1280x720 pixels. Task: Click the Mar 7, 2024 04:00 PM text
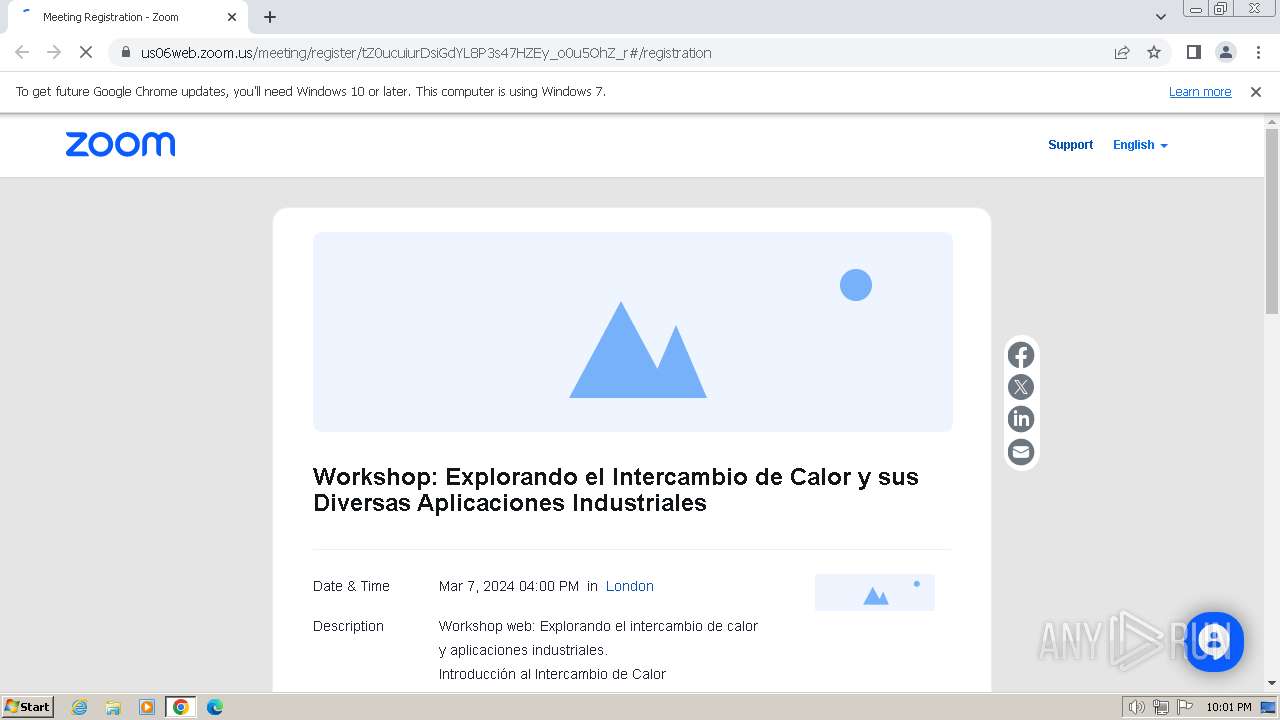pos(509,586)
